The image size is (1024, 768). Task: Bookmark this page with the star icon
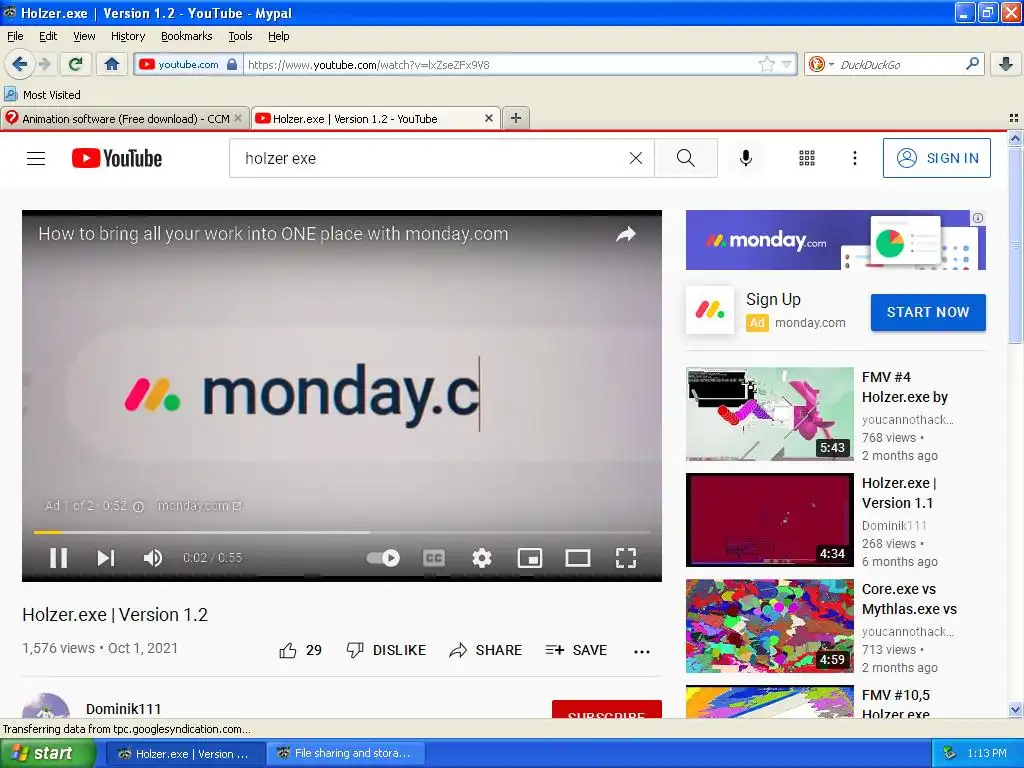(x=767, y=64)
